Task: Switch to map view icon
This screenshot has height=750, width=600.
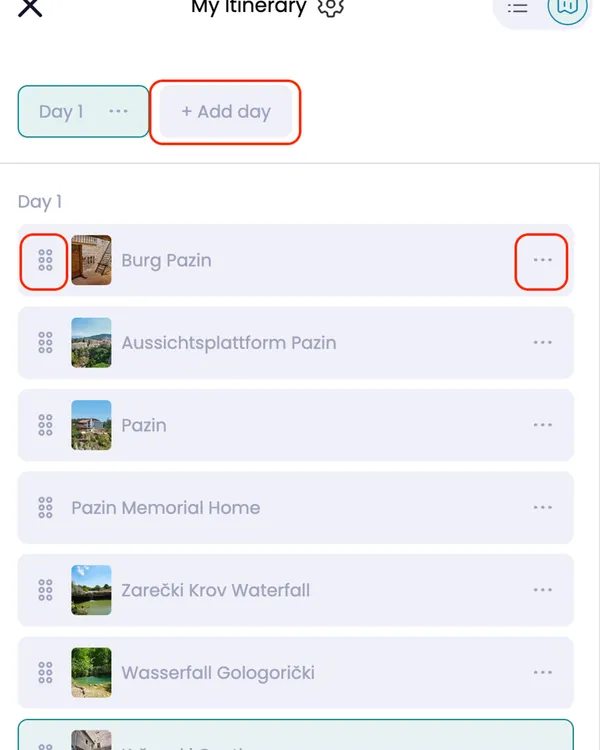Action: tap(568, 7)
